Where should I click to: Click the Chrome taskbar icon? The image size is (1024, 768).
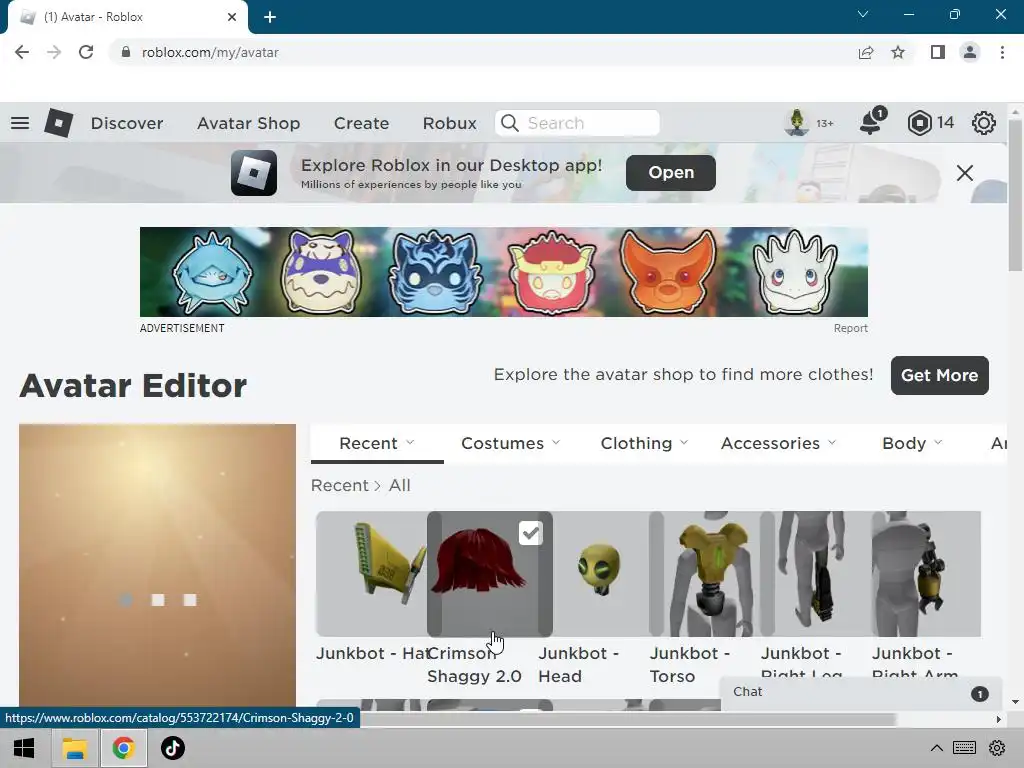click(123, 748)
